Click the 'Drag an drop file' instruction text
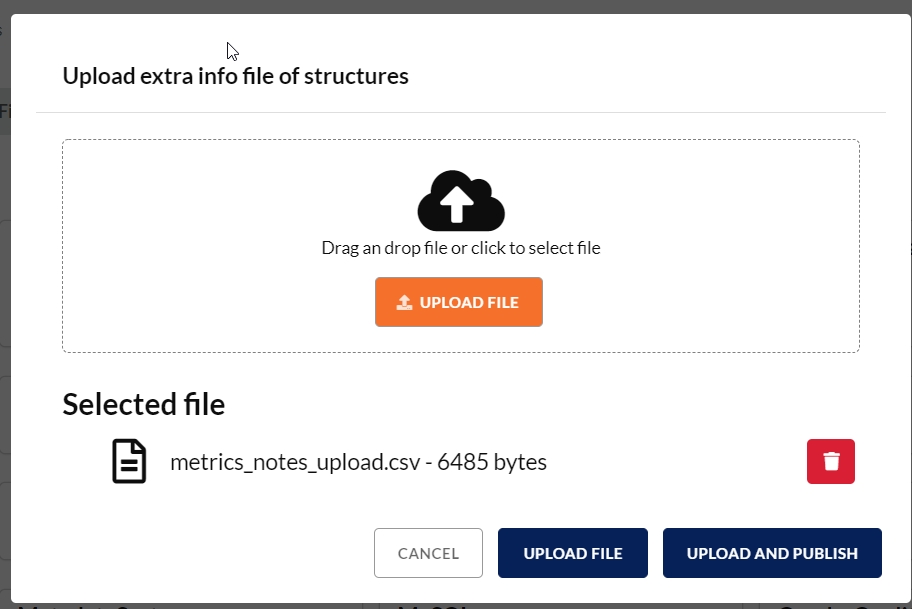Screen dimensions: 912x609 [x=460, y=248]
